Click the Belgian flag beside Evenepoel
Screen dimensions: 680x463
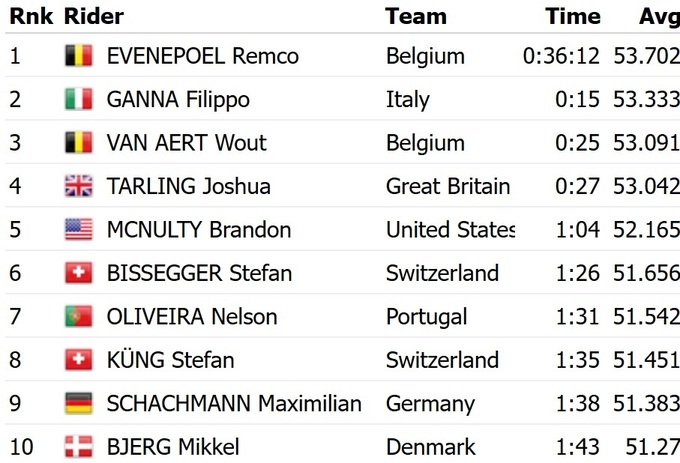78,56
